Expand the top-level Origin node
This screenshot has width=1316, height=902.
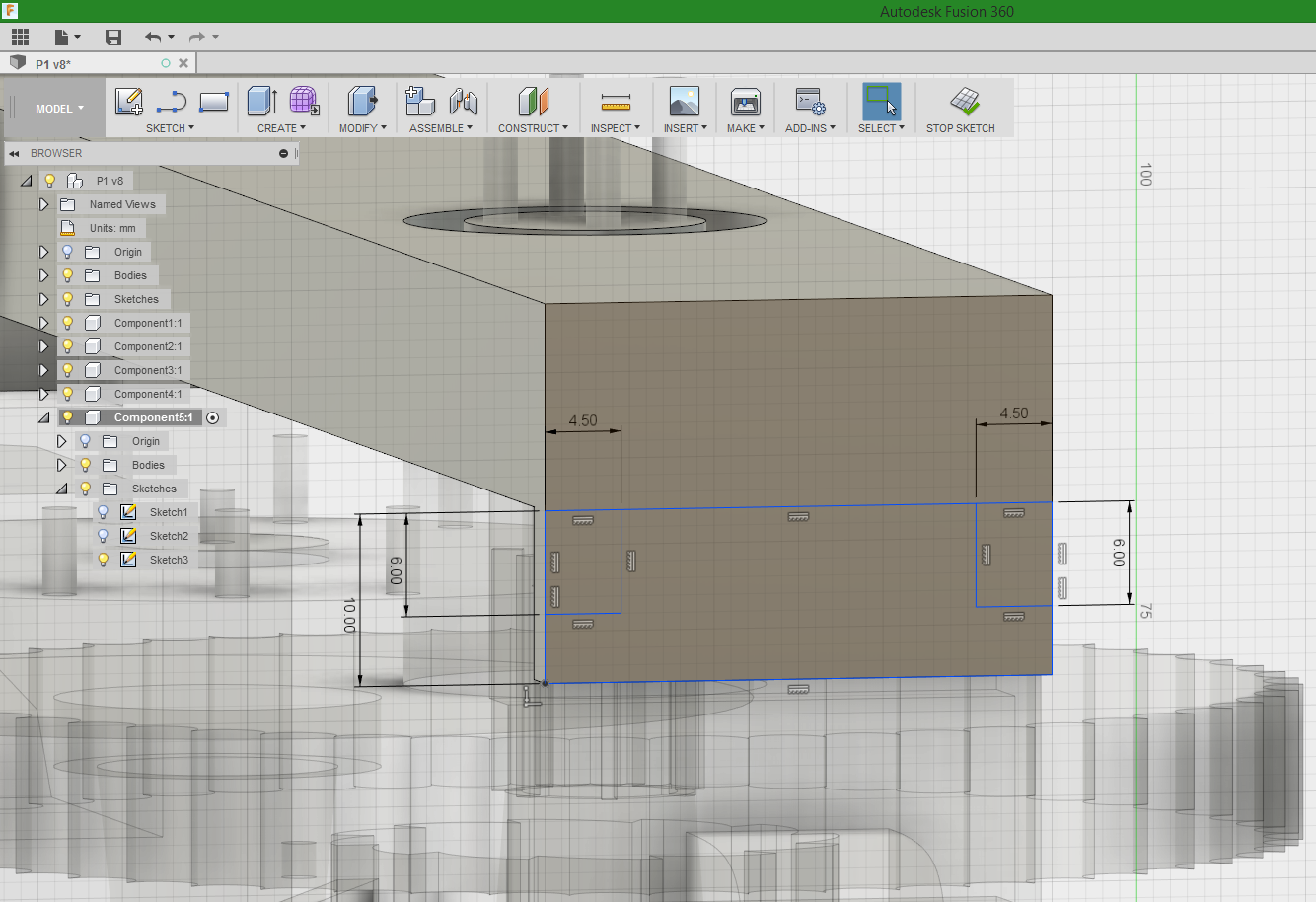[x=43, y=252]
